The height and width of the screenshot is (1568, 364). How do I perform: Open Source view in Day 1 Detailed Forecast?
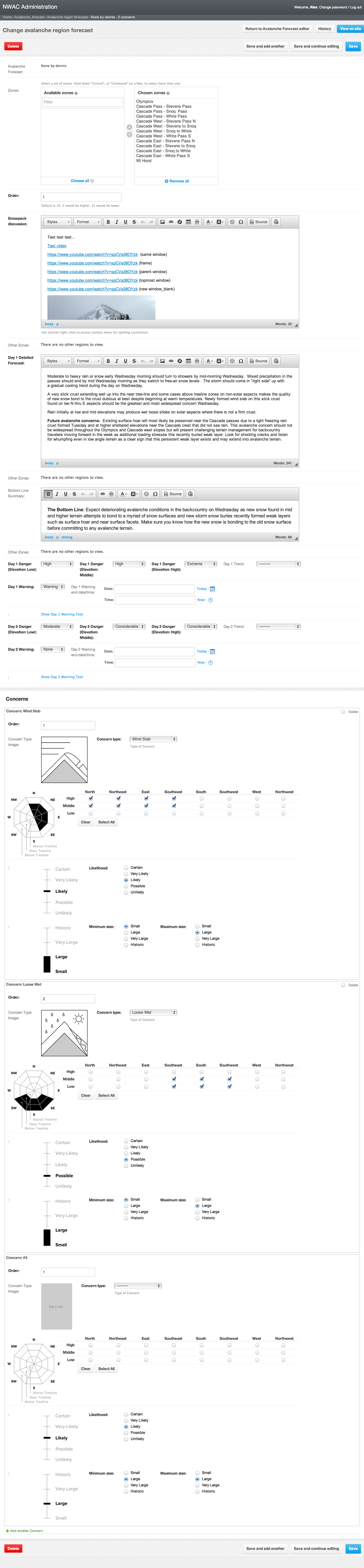[258, 361]
